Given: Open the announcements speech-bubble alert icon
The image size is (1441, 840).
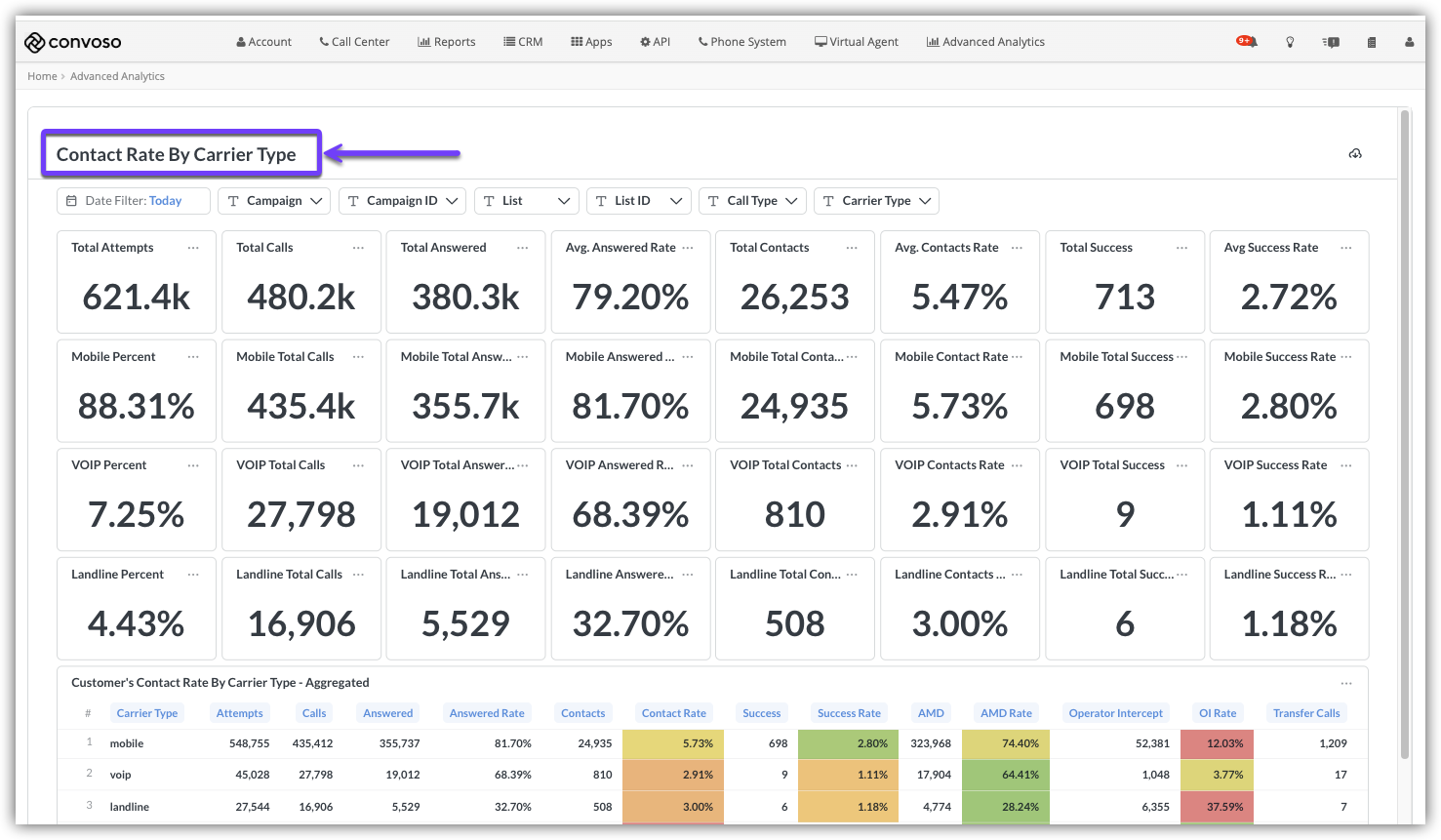Looking at the screenshot, I should (x=1331, y=42).
